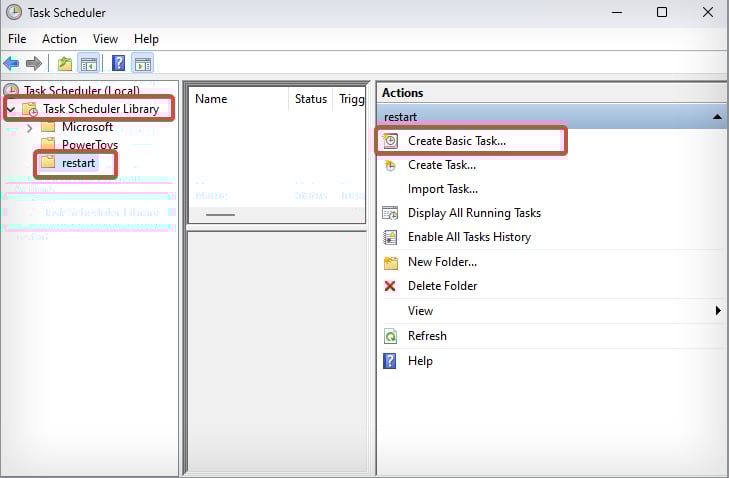Screen dimensions: 729x478
Task: Select the restart folder tree item
Action: coord(78,163)
